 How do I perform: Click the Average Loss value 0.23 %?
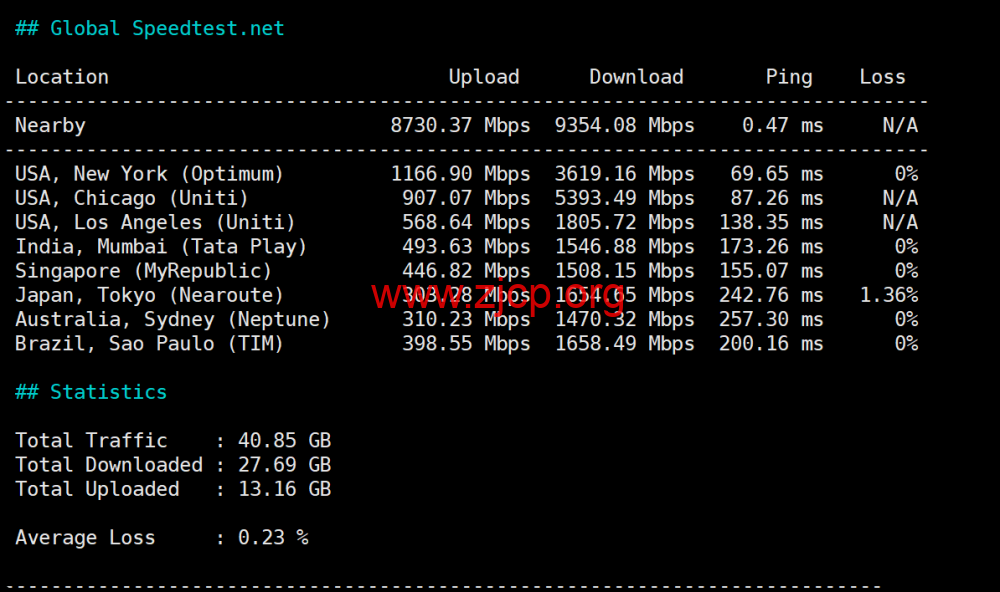[273, 538]
